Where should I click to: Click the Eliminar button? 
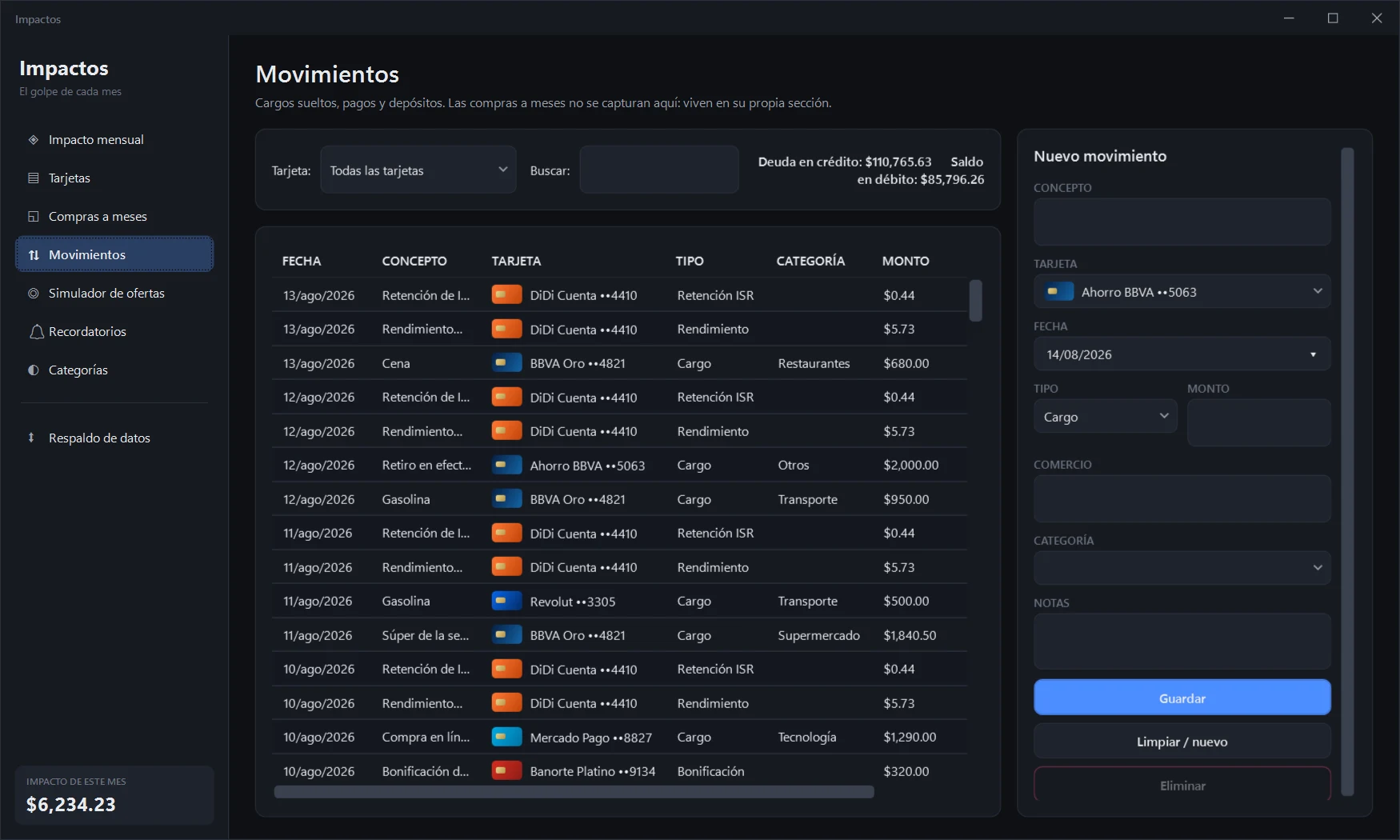pos(1182,785)
